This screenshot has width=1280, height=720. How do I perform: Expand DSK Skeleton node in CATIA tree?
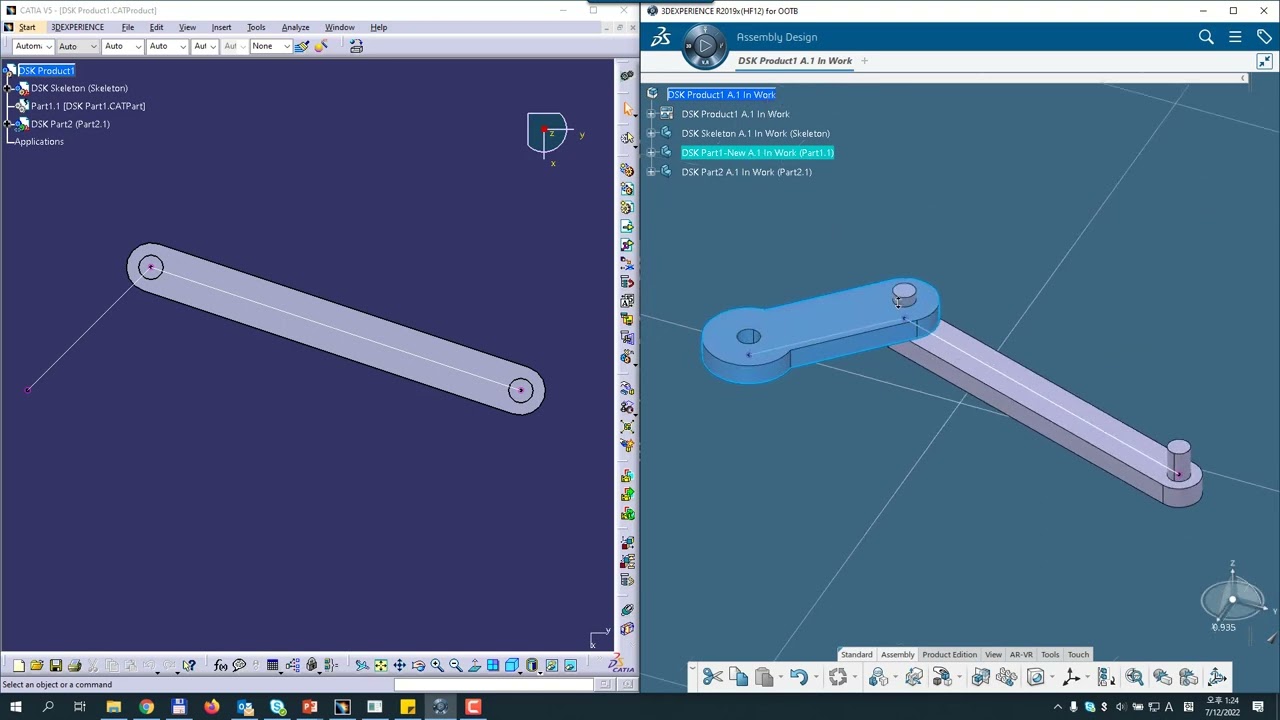click(9, 88)
